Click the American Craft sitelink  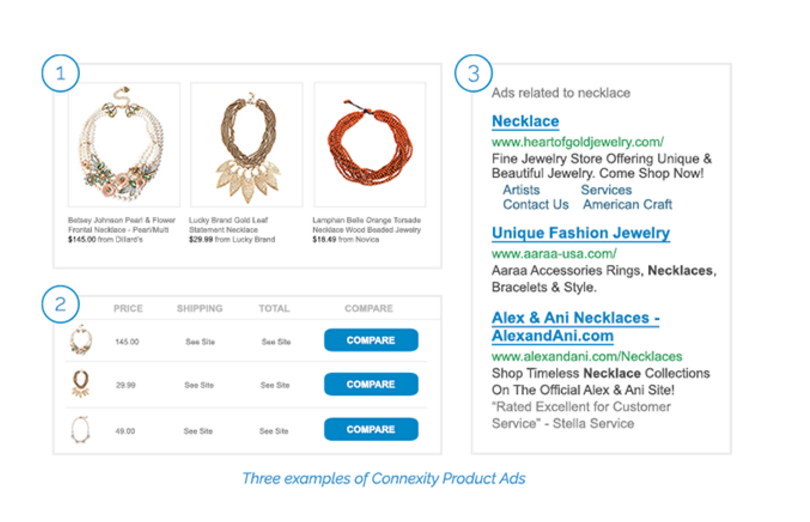(628, 205)
